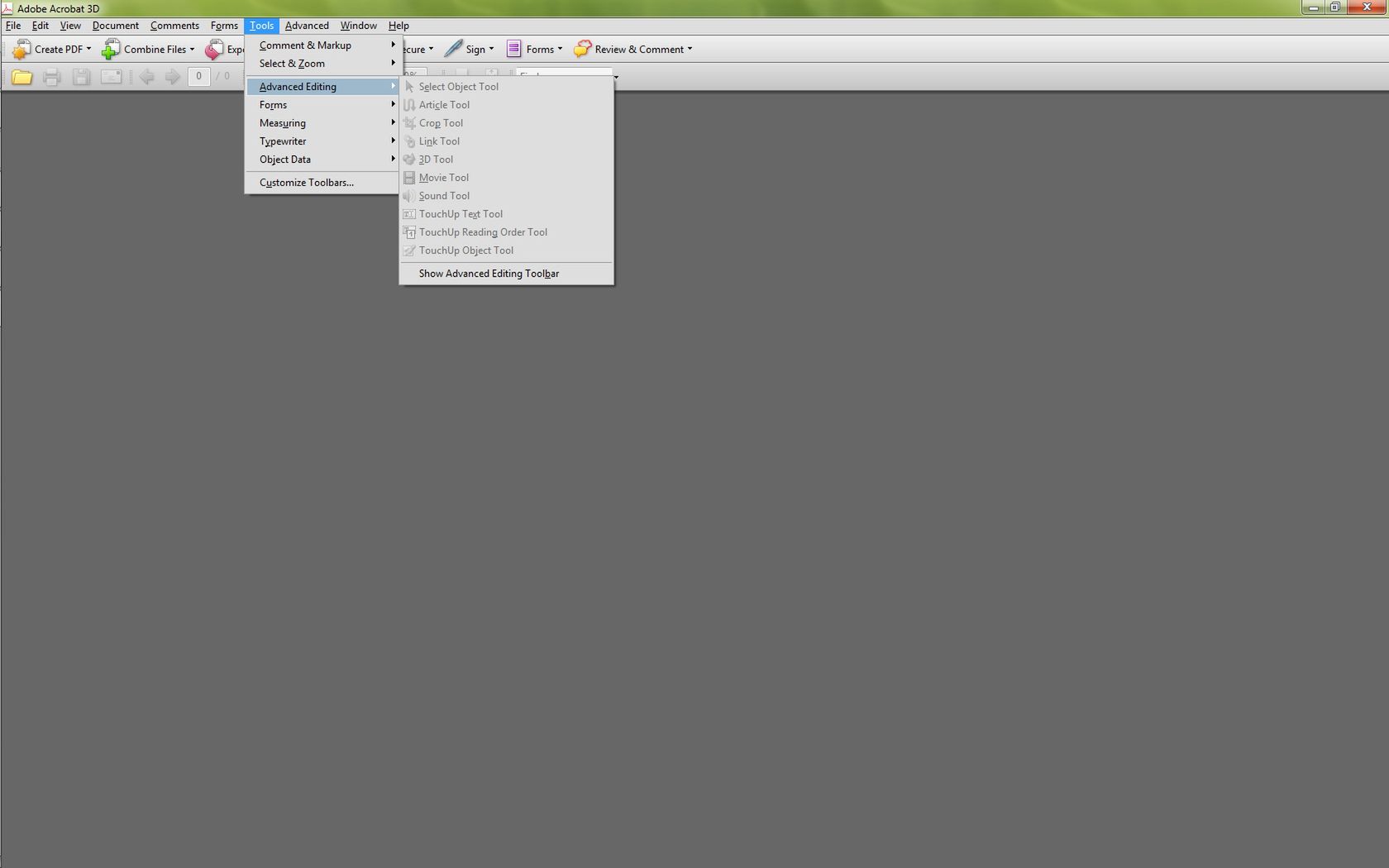Click the Movie Tool filmstrip icon

[409, 178]
